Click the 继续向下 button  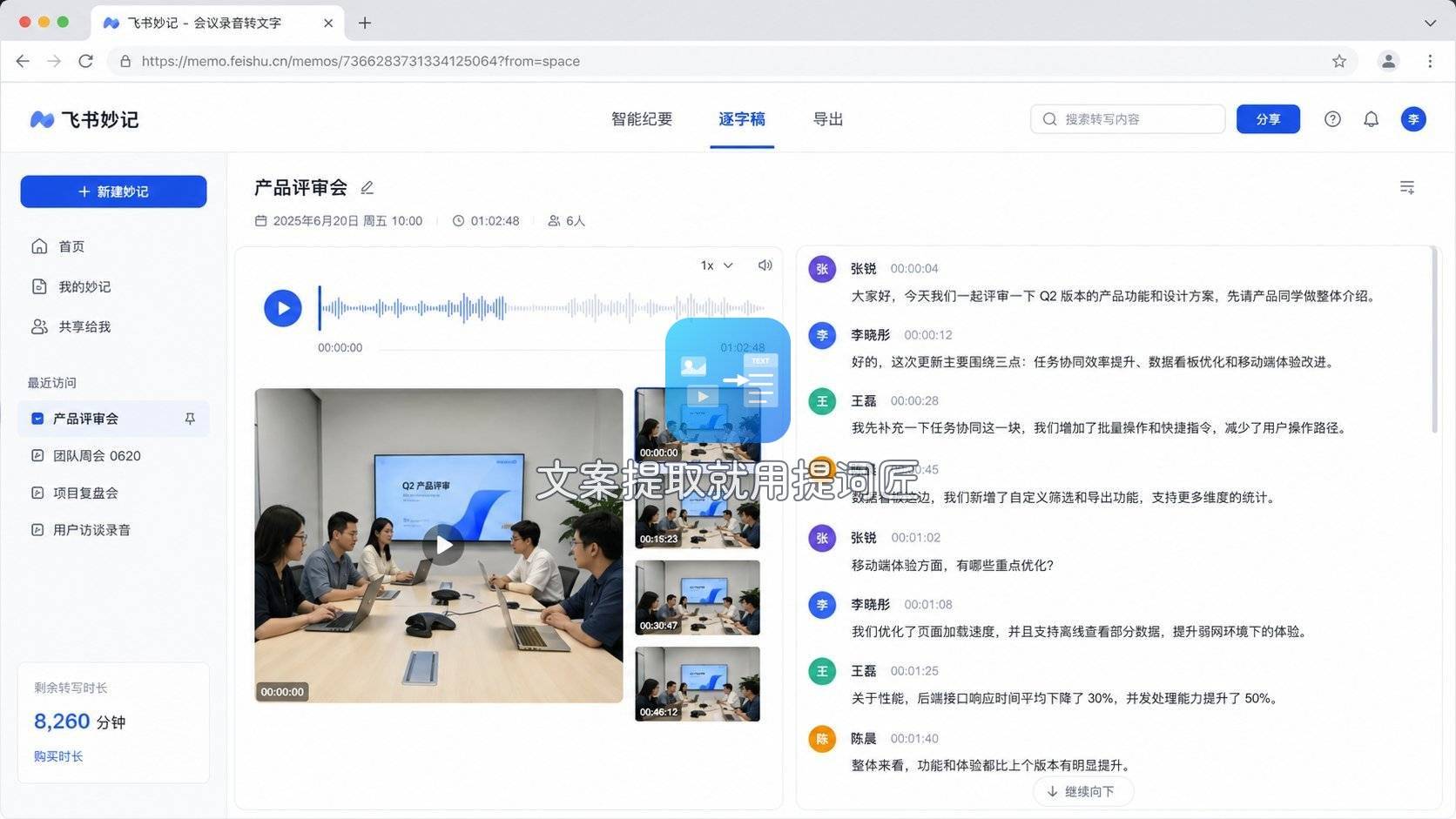coord(1082,791)
